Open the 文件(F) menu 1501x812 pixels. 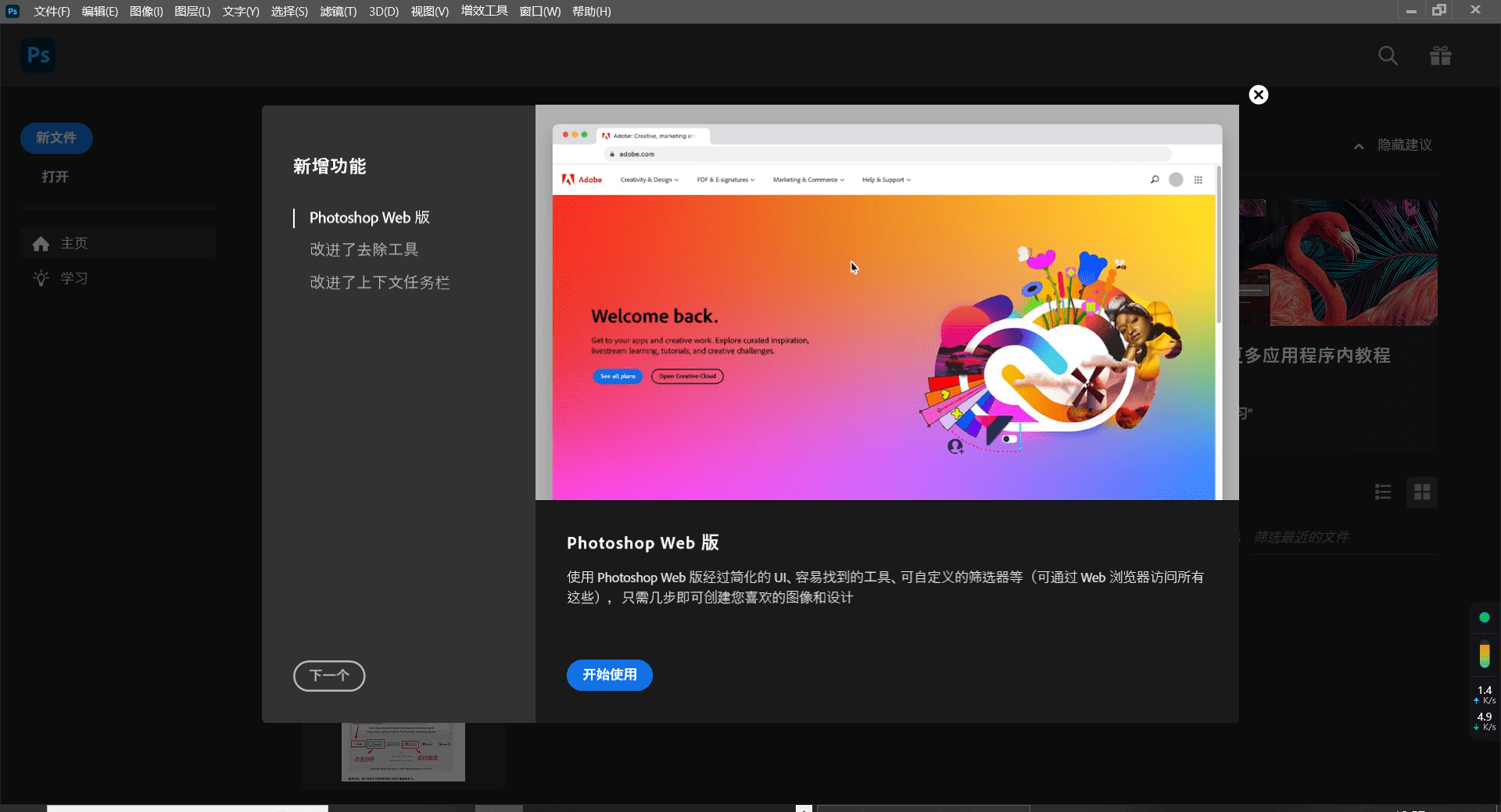pos(51,11)
